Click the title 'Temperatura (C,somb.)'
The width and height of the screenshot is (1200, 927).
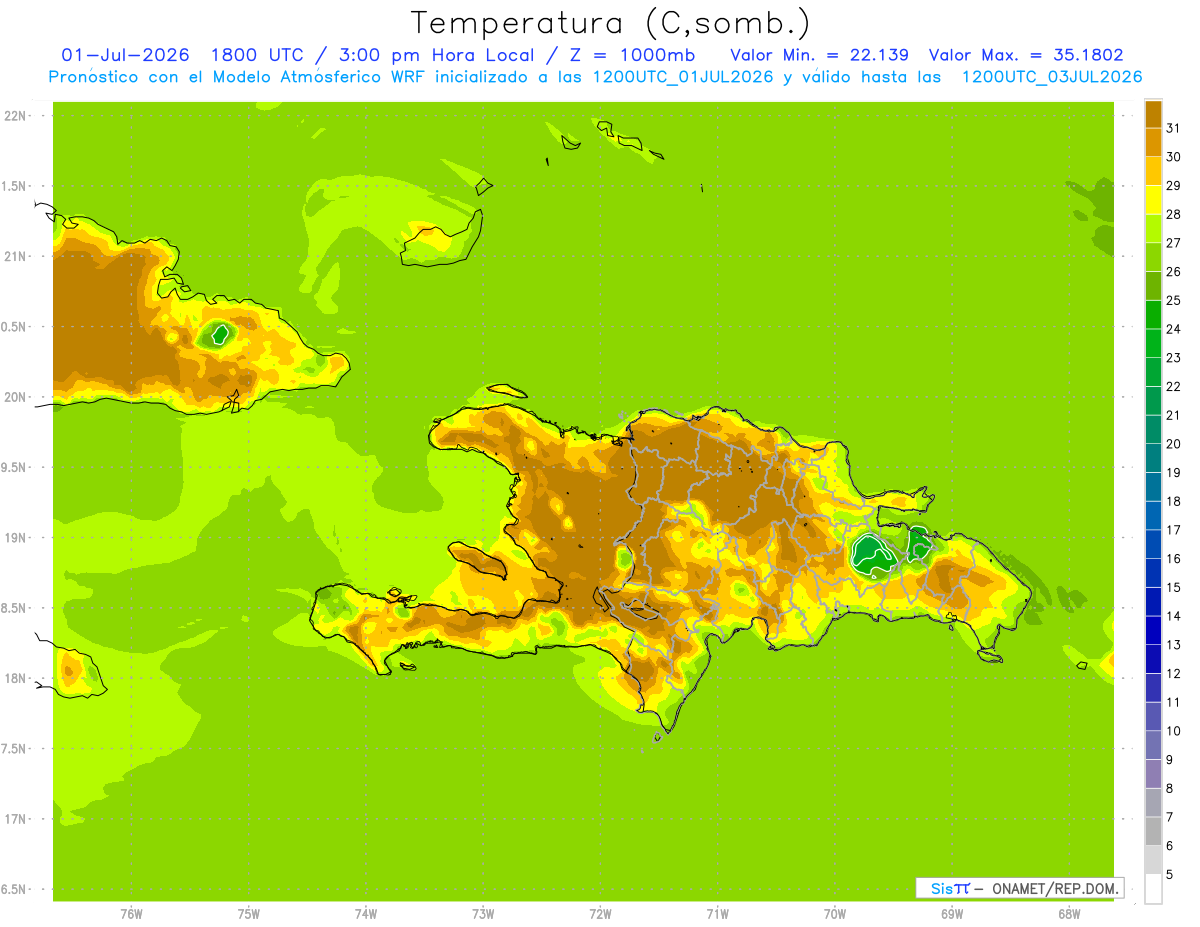610,22
